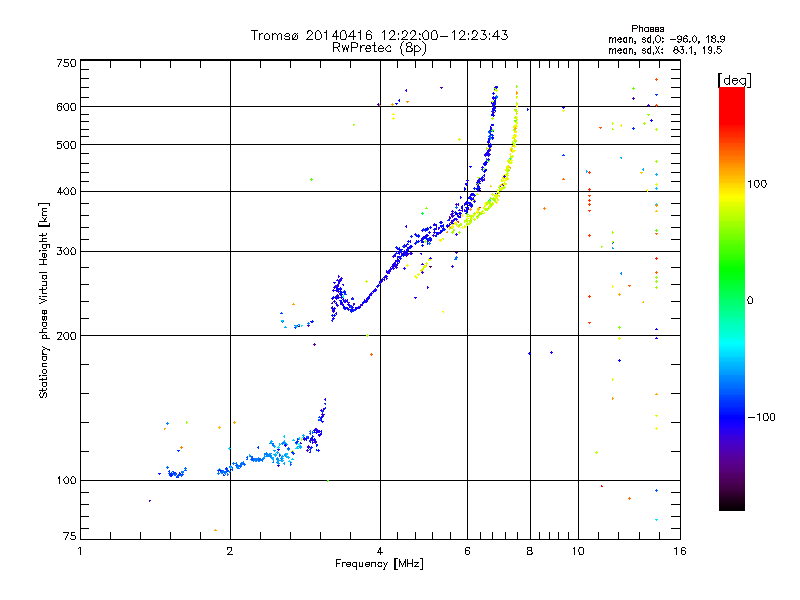Click the 10 tick label on x-axis
This screenshot has width=800, height=600.
[578, 551]
